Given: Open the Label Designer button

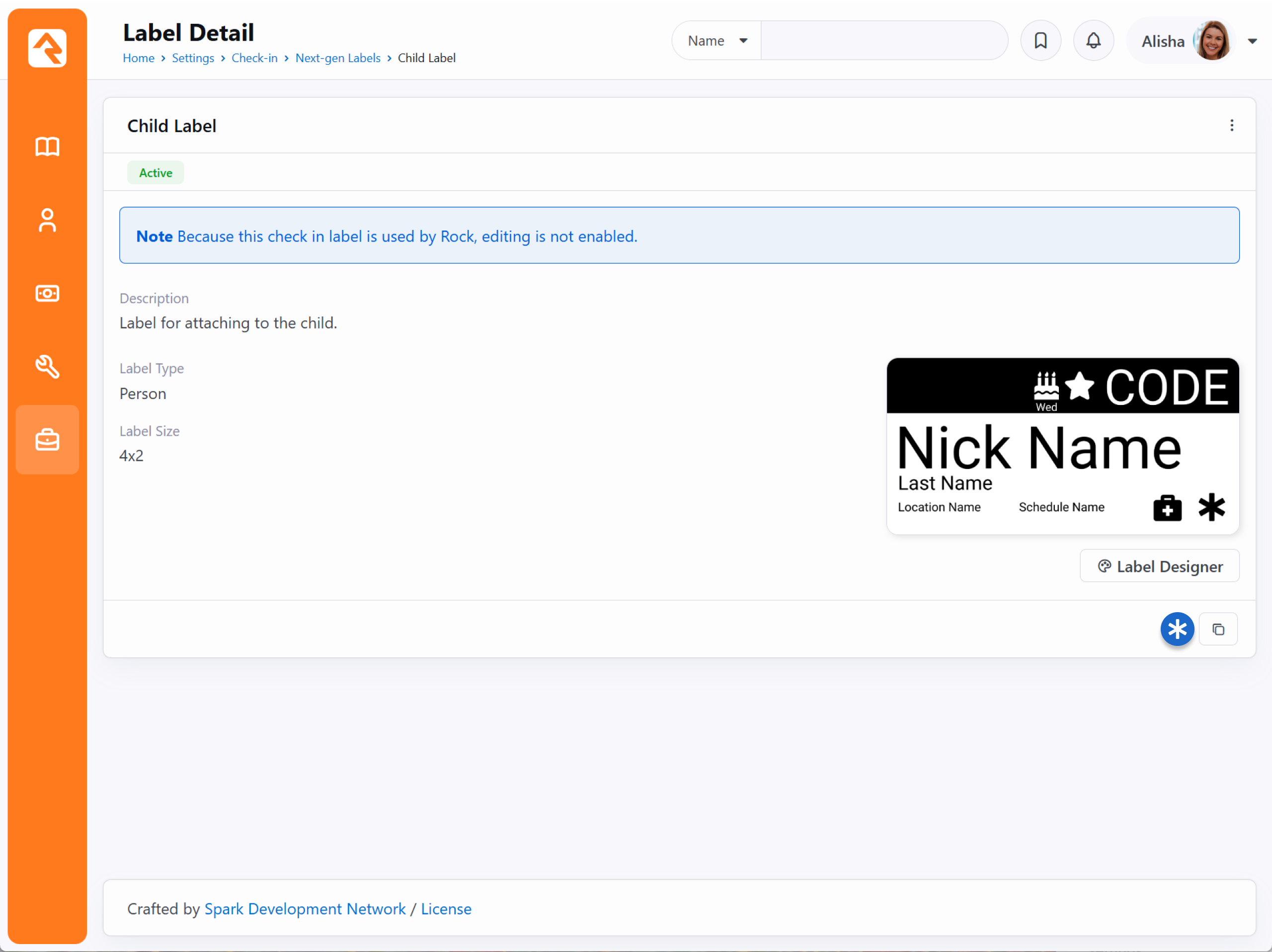Looking at the screenshot, I should click(1159, 567).
